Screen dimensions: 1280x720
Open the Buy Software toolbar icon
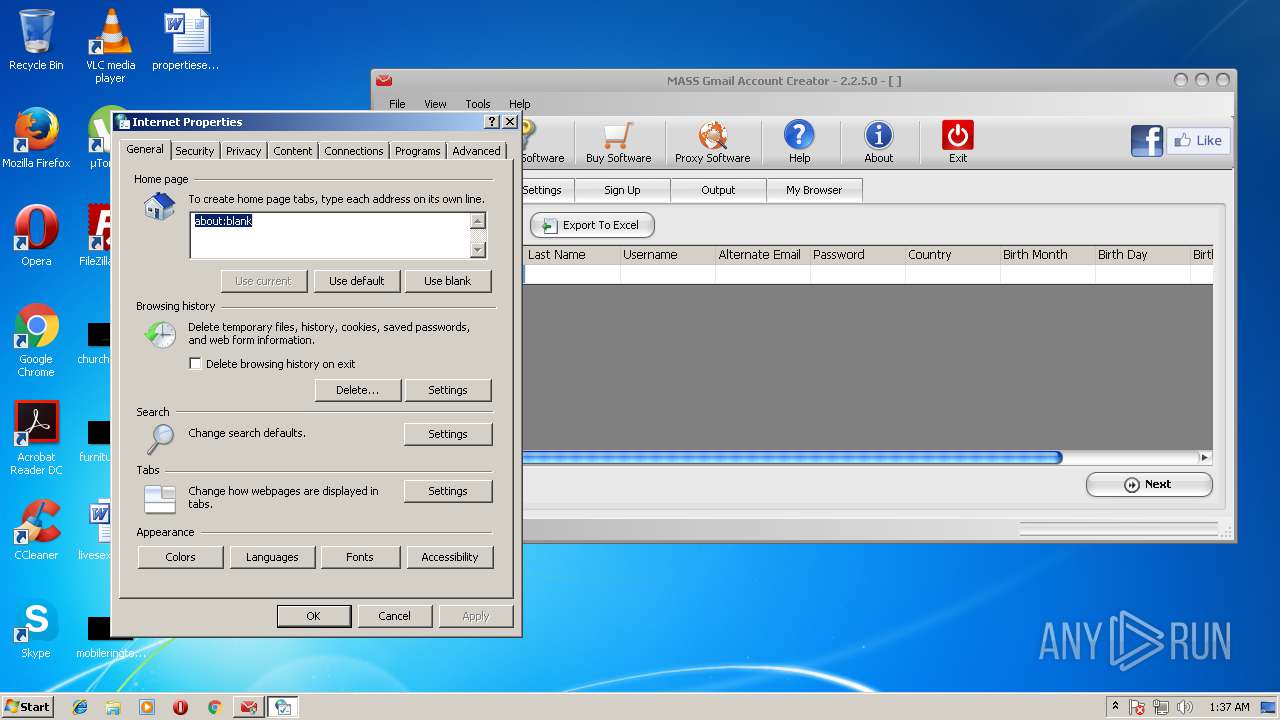tap(618, 141)
